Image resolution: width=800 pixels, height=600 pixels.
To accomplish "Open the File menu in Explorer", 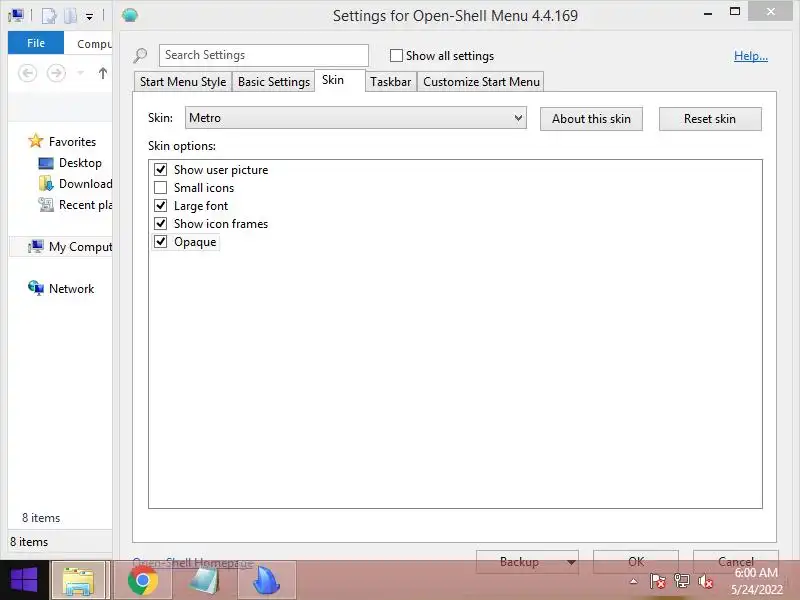I will point(36,43).
